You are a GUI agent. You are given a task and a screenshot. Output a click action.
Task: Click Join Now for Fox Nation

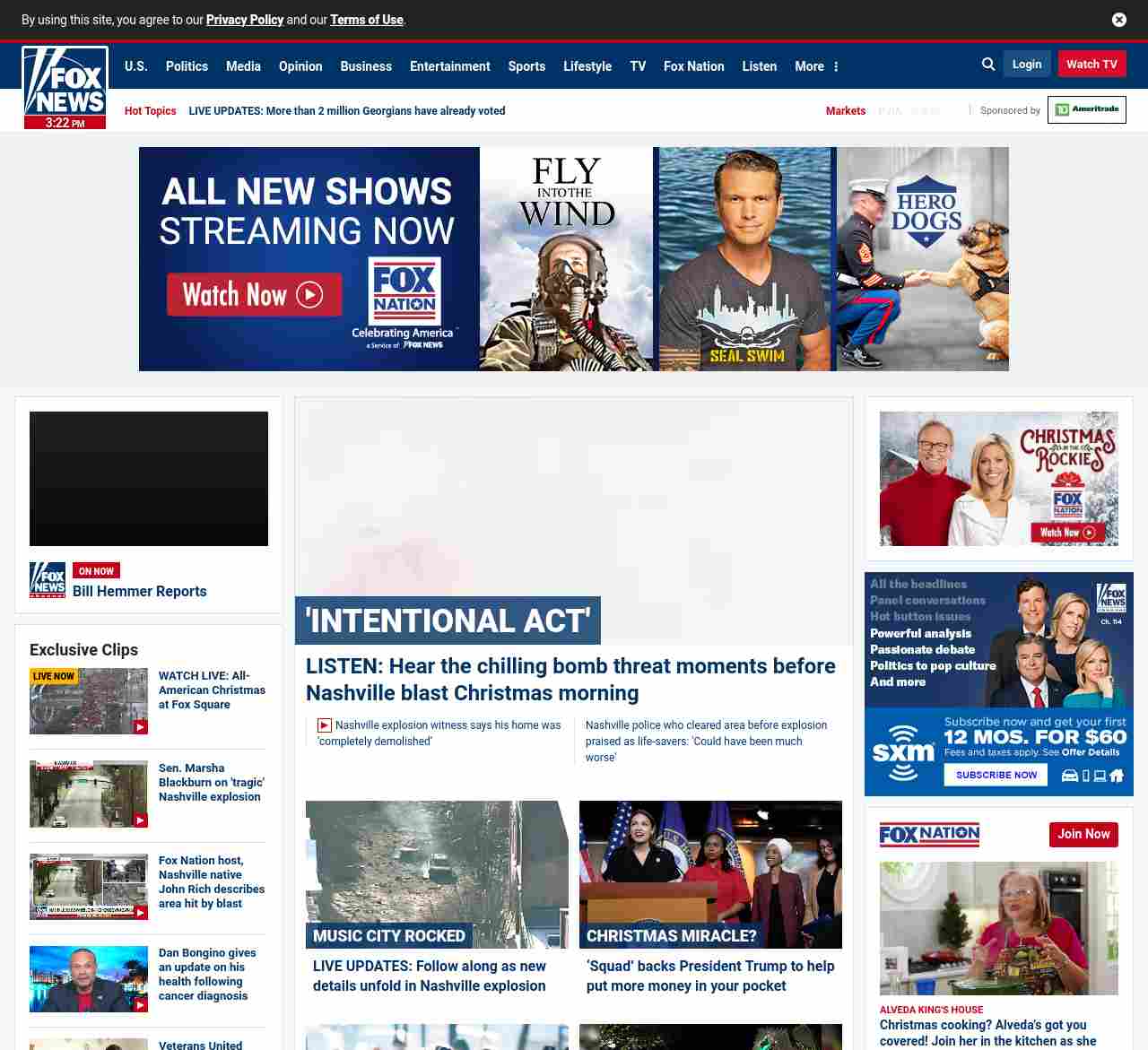[1083, 834]
